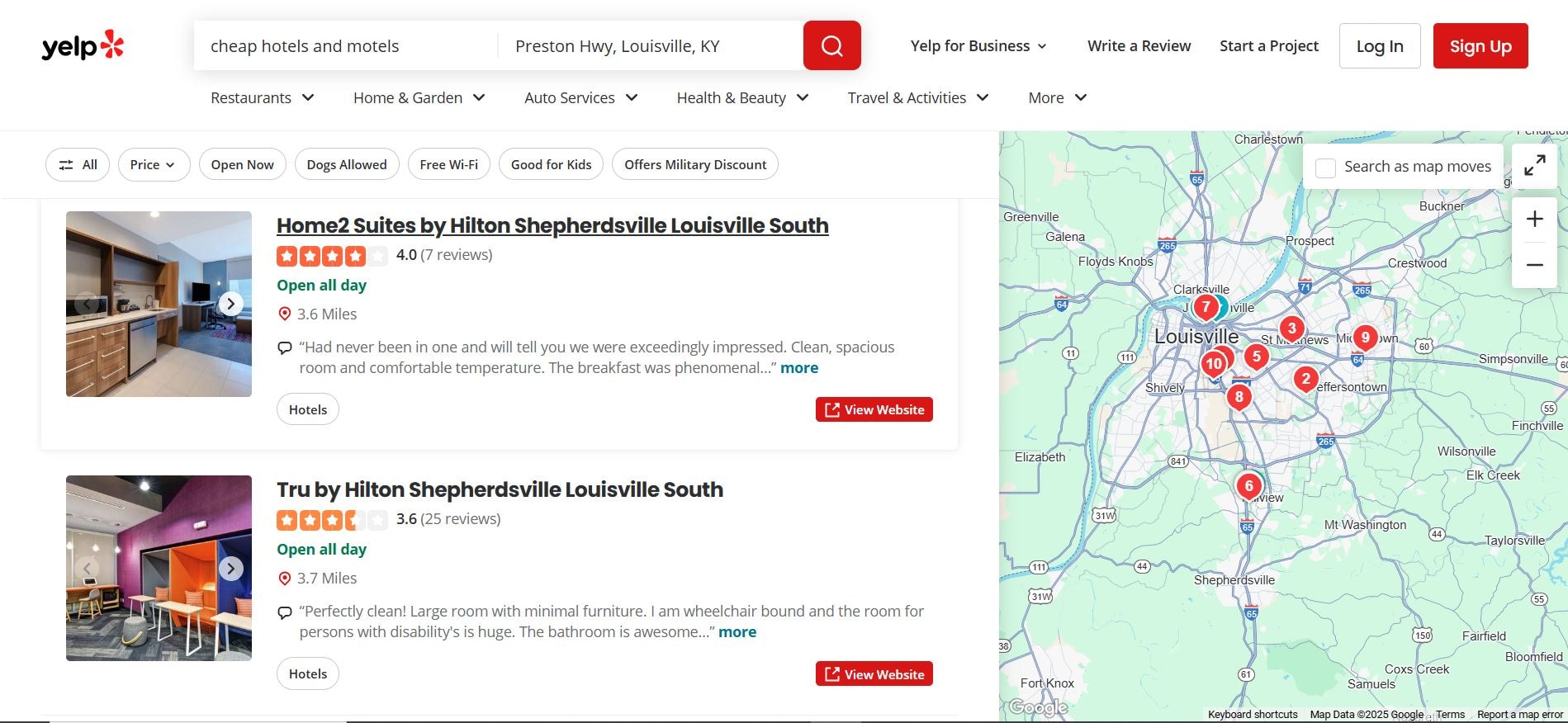Open Home2 Suites by Hilton listing title
This screenshot has height=723, width=1568.
552,225
